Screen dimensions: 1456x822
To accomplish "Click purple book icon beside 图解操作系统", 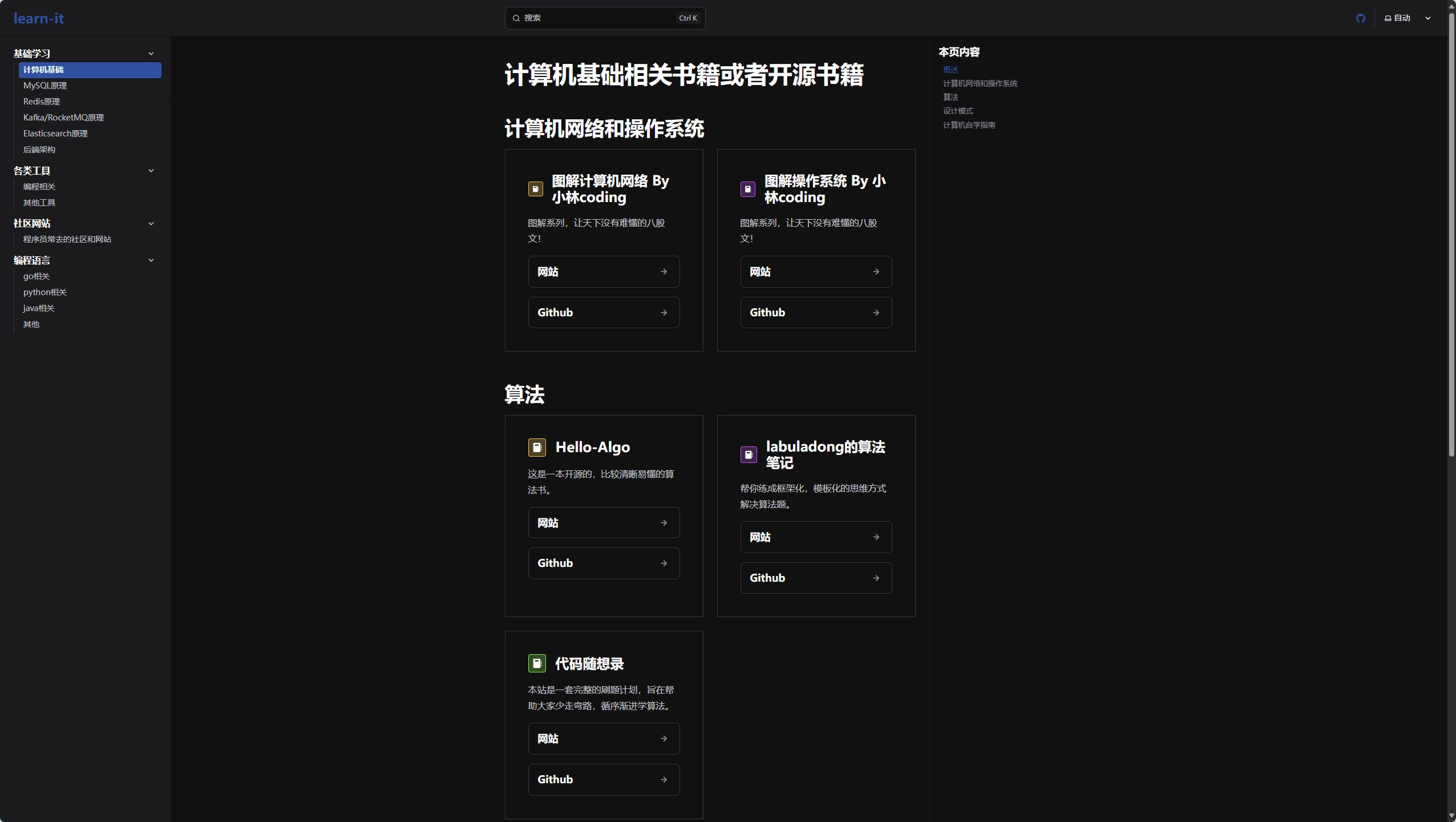I will coord(747,189).
